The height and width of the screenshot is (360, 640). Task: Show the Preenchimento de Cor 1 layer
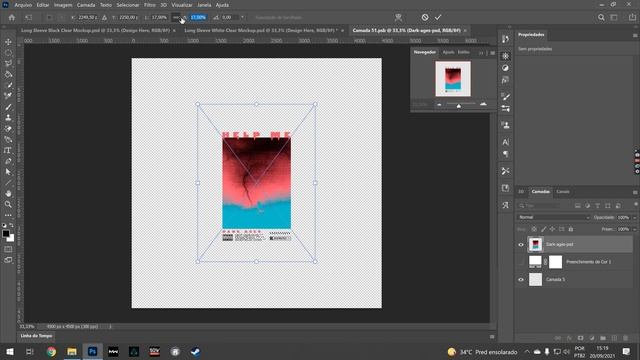pos(521,262)
